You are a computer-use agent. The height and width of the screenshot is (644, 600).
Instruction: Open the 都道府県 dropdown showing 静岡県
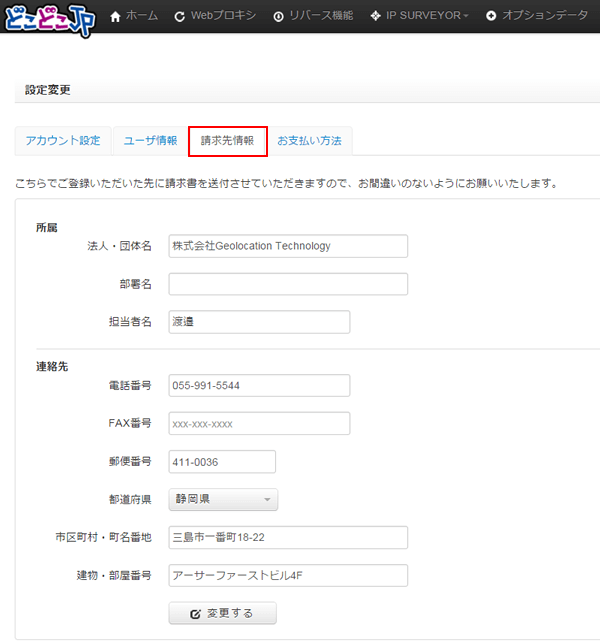click(x=223, y=499)
